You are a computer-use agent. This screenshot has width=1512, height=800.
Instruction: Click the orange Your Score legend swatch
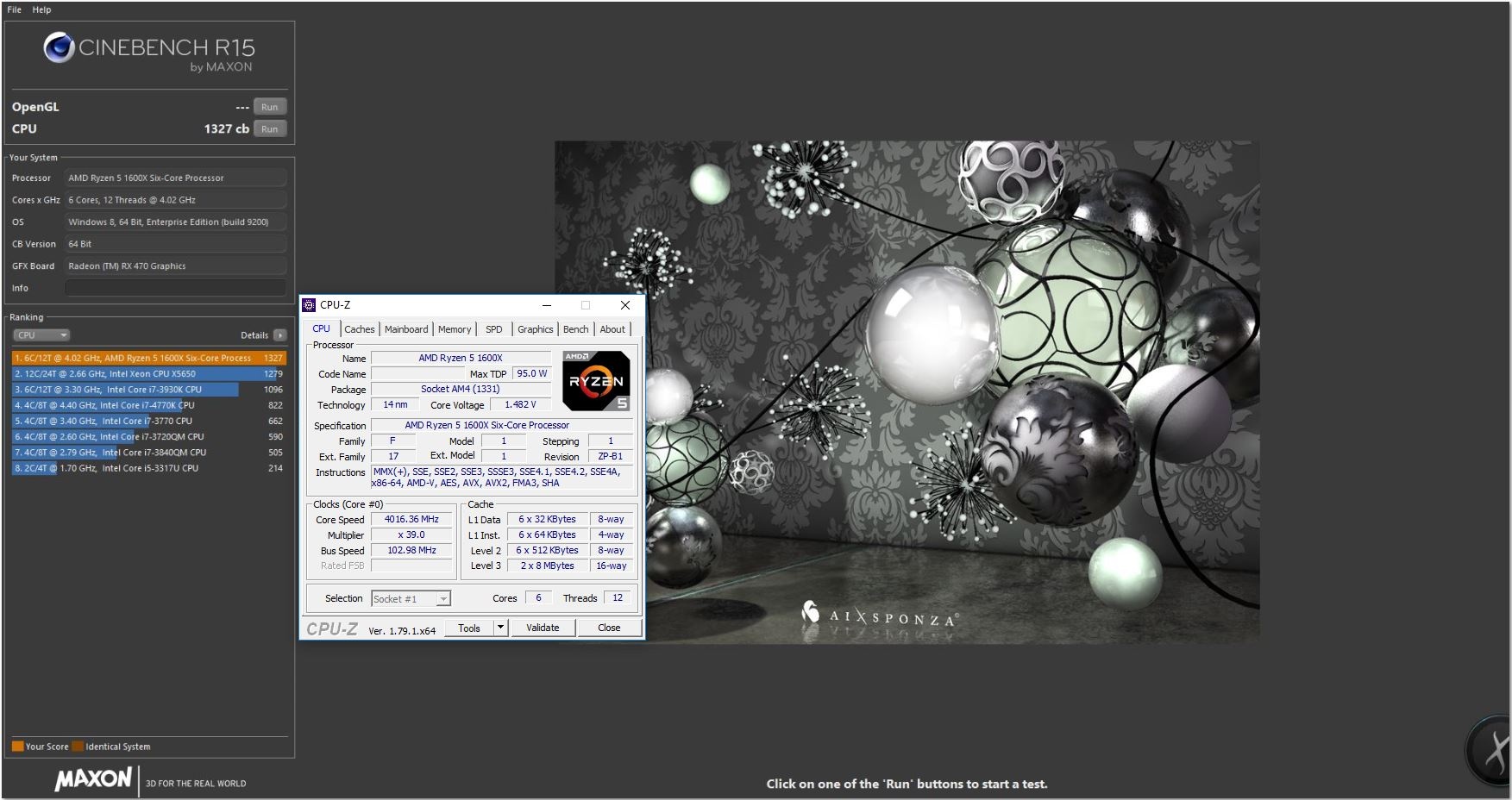coord(18,746)
